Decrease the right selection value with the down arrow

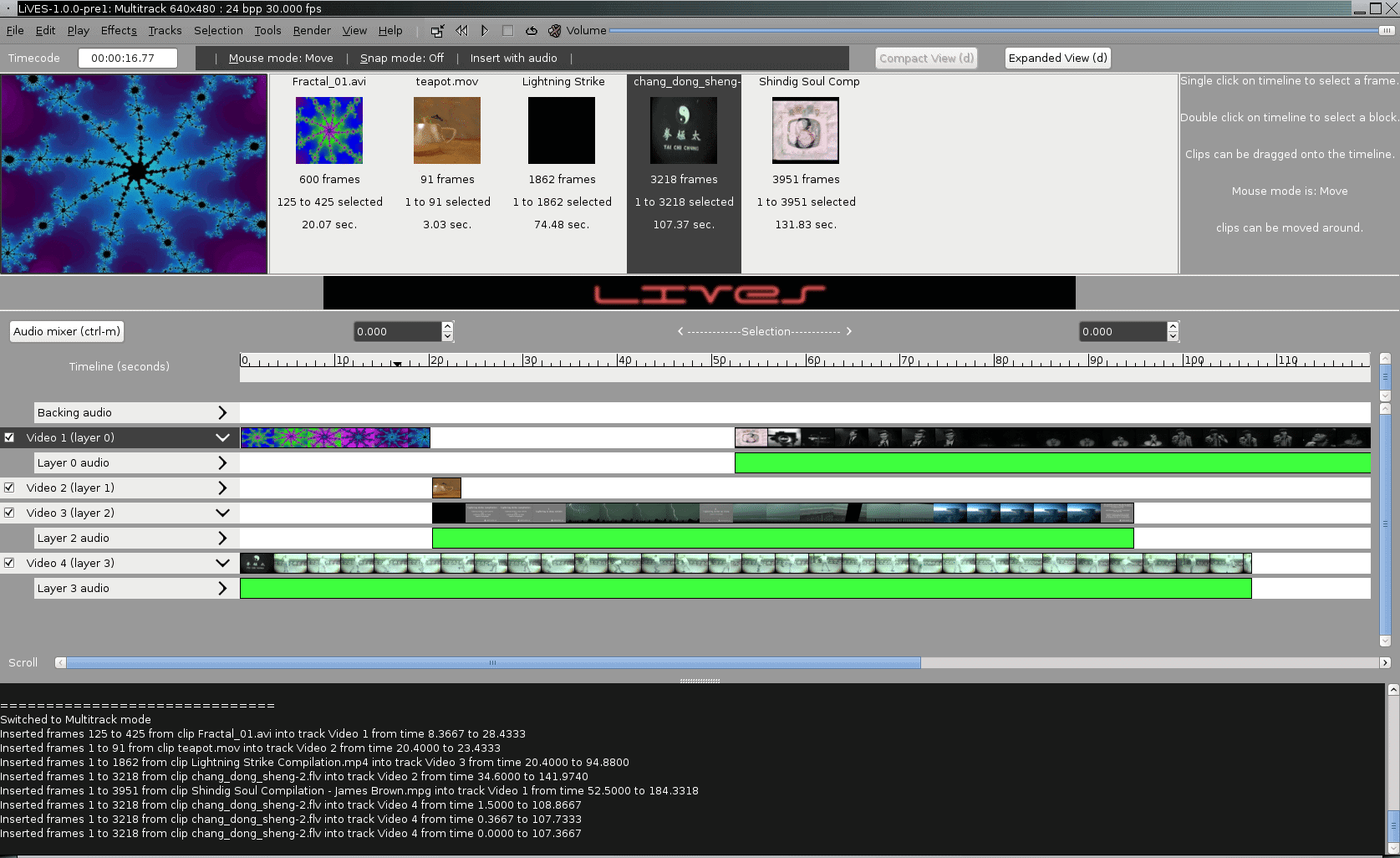[1173, 336]
